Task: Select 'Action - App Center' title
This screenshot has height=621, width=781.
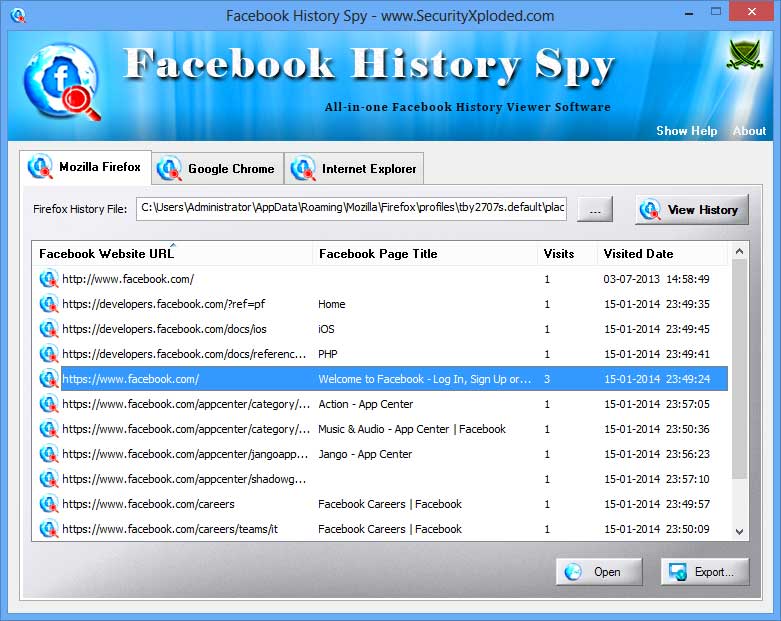Action: (366, 404)
